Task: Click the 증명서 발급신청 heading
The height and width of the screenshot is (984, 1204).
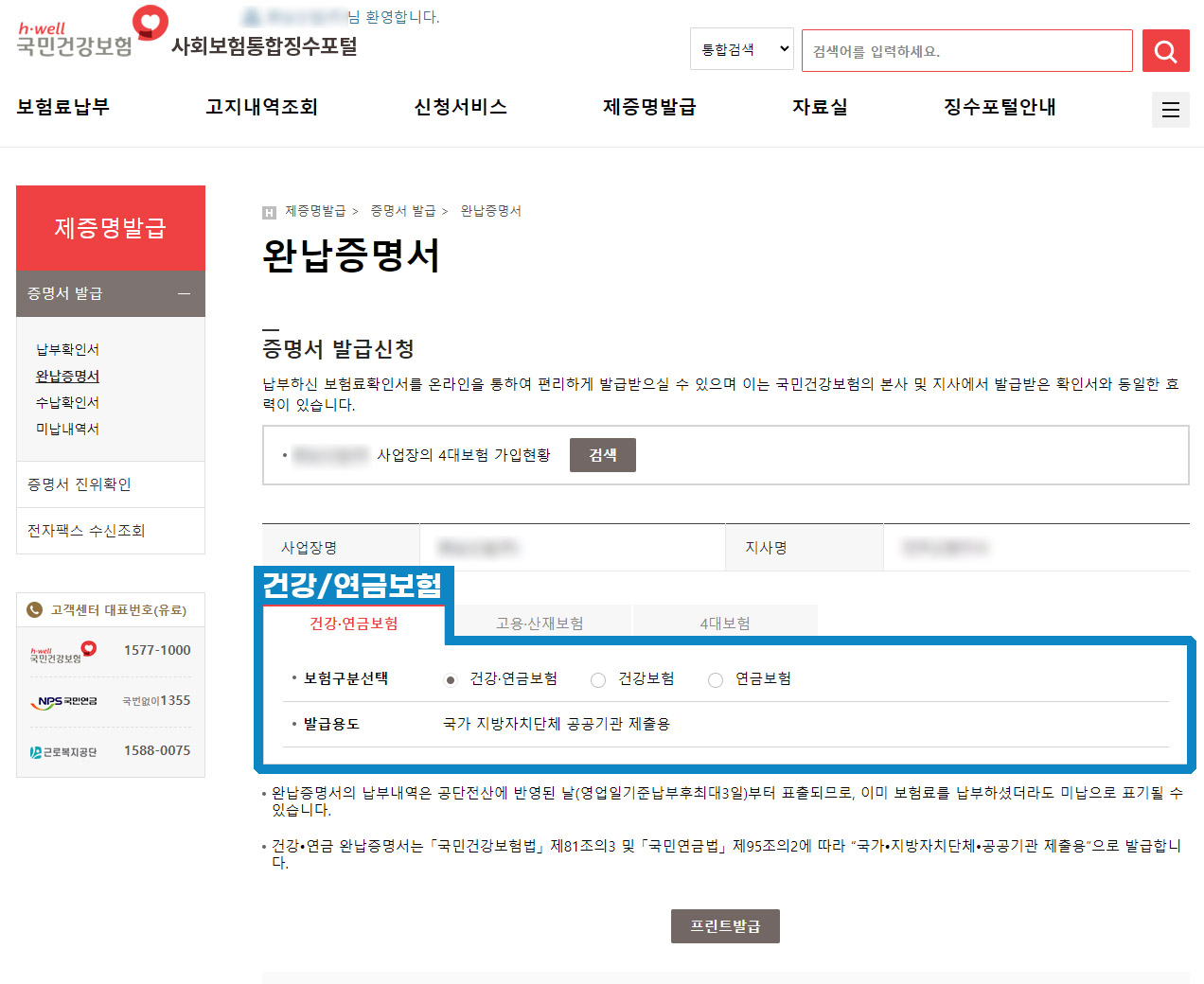Action: click(339, 349)
